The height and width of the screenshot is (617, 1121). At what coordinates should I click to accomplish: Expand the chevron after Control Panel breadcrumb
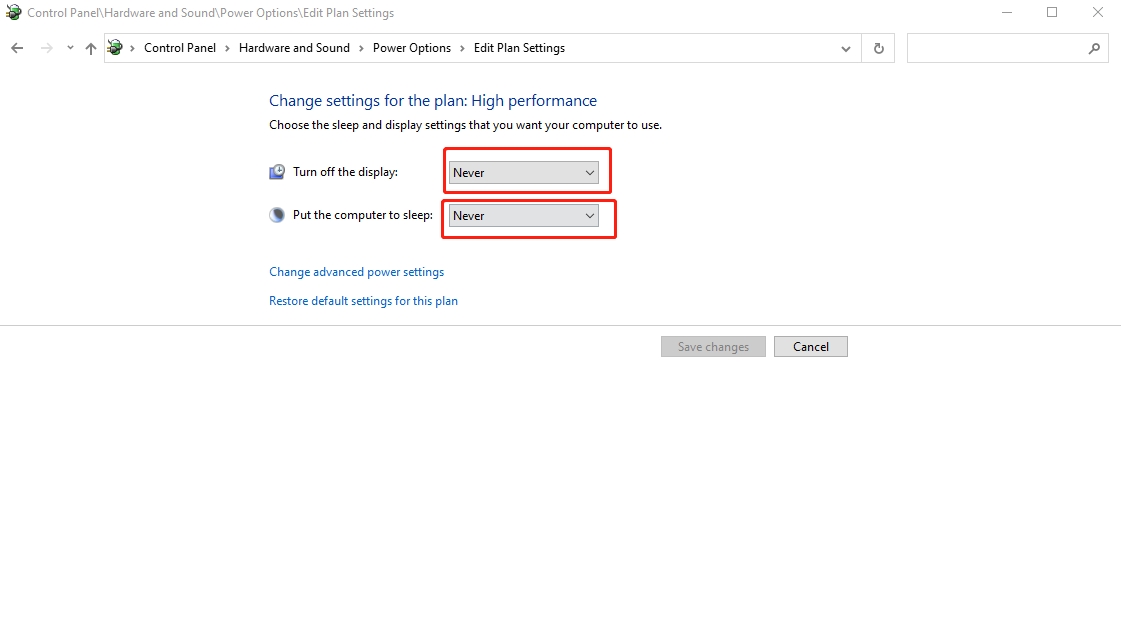[227, 48]
